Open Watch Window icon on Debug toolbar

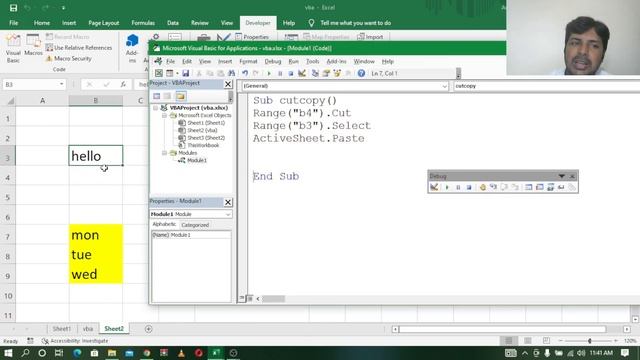(x=550, y=187)
